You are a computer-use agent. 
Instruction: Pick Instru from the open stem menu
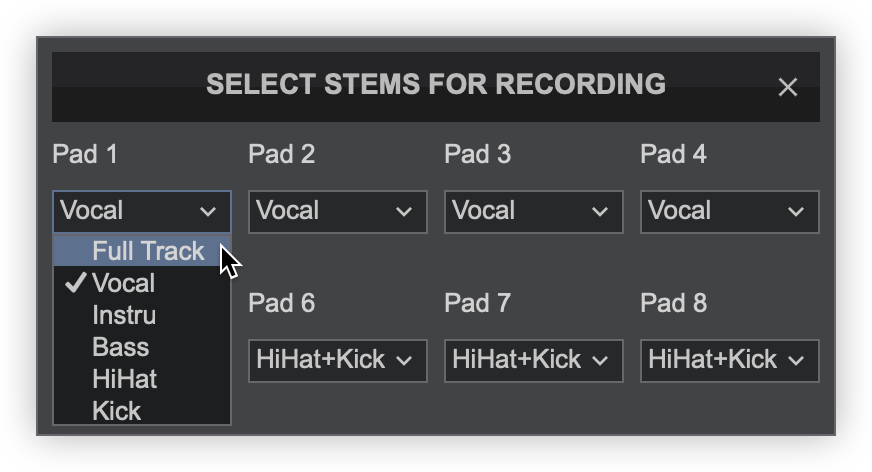click(124, 315)
